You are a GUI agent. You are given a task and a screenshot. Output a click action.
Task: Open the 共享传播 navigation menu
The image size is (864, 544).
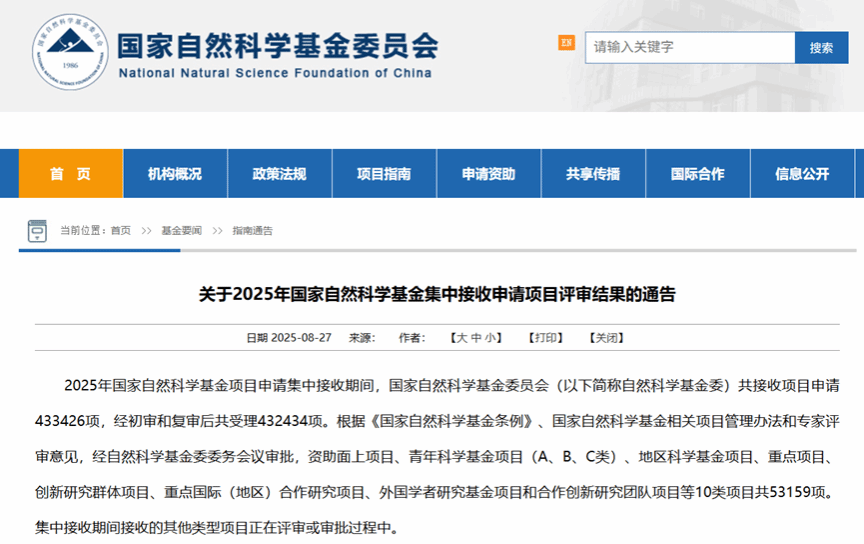click(x=593, y=174)
